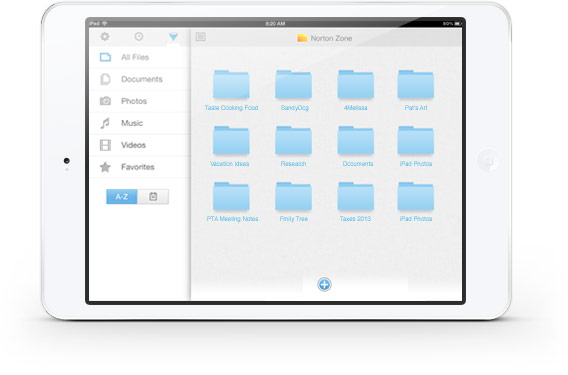Open the PTA Meeting Notes folder
This screenshot has height=375, width=568.
point(232,202)
